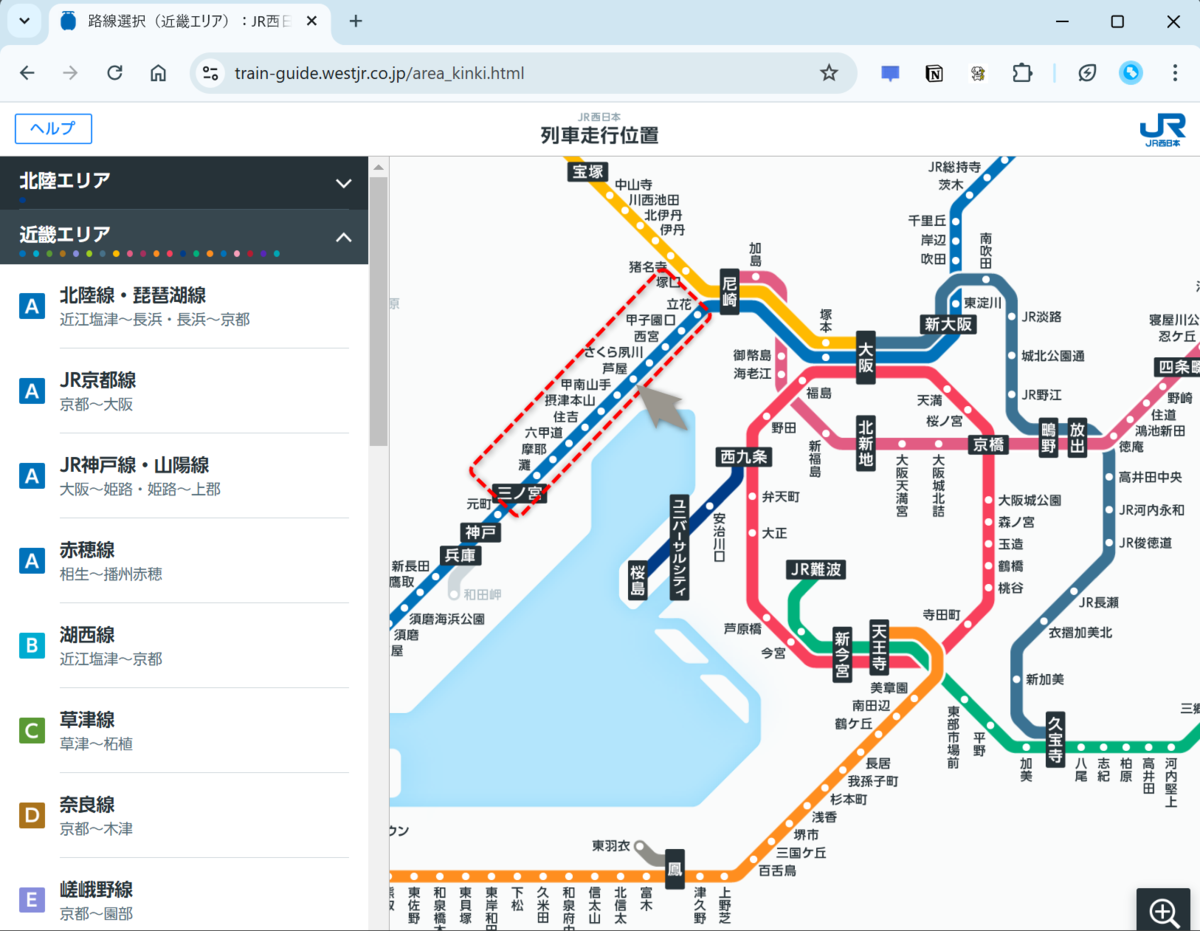Click the browser back arrow
The height and width of the screenshot is (931, 1200).
pos(27,73)
